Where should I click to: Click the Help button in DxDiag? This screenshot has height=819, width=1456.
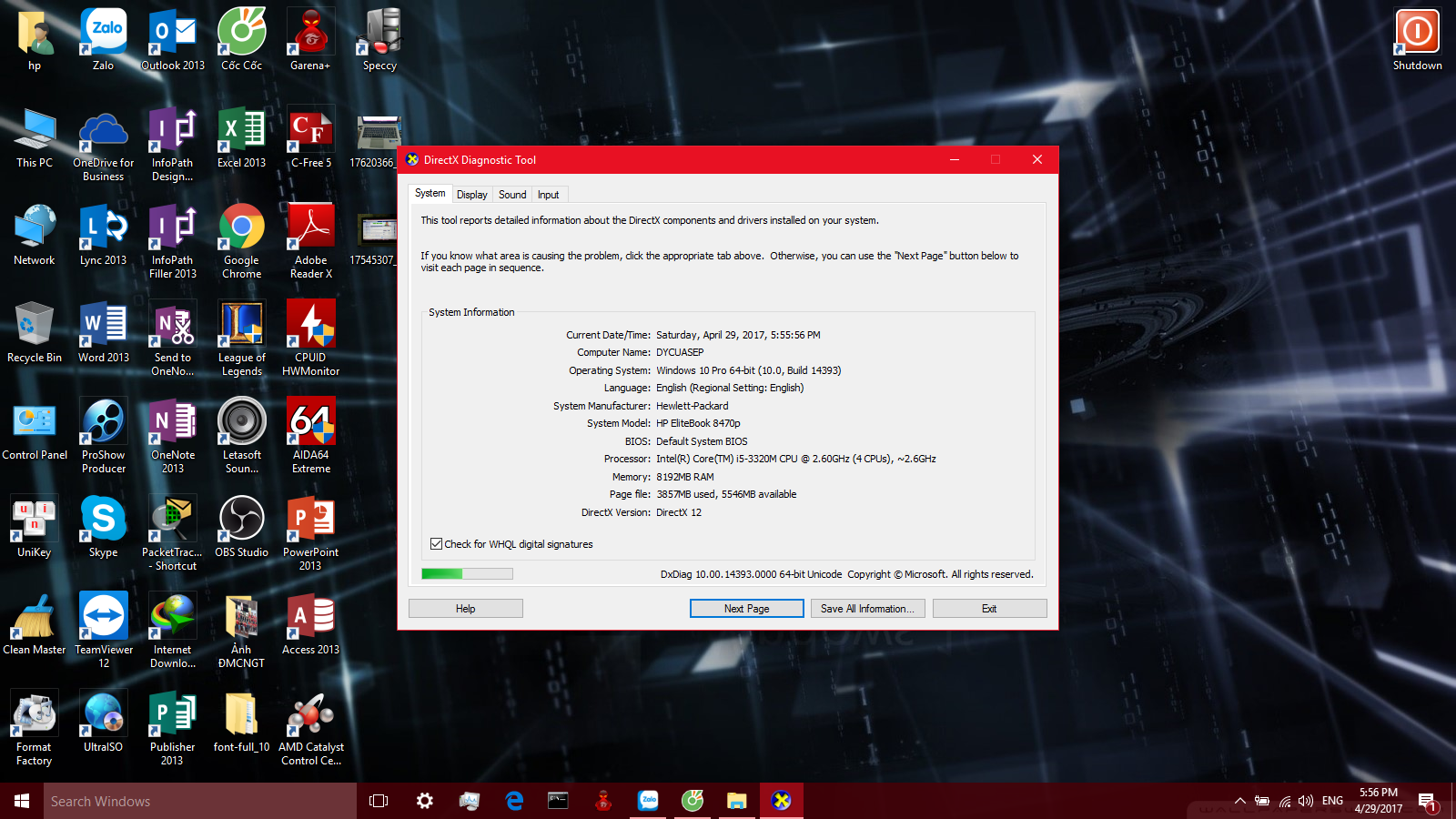466,609
